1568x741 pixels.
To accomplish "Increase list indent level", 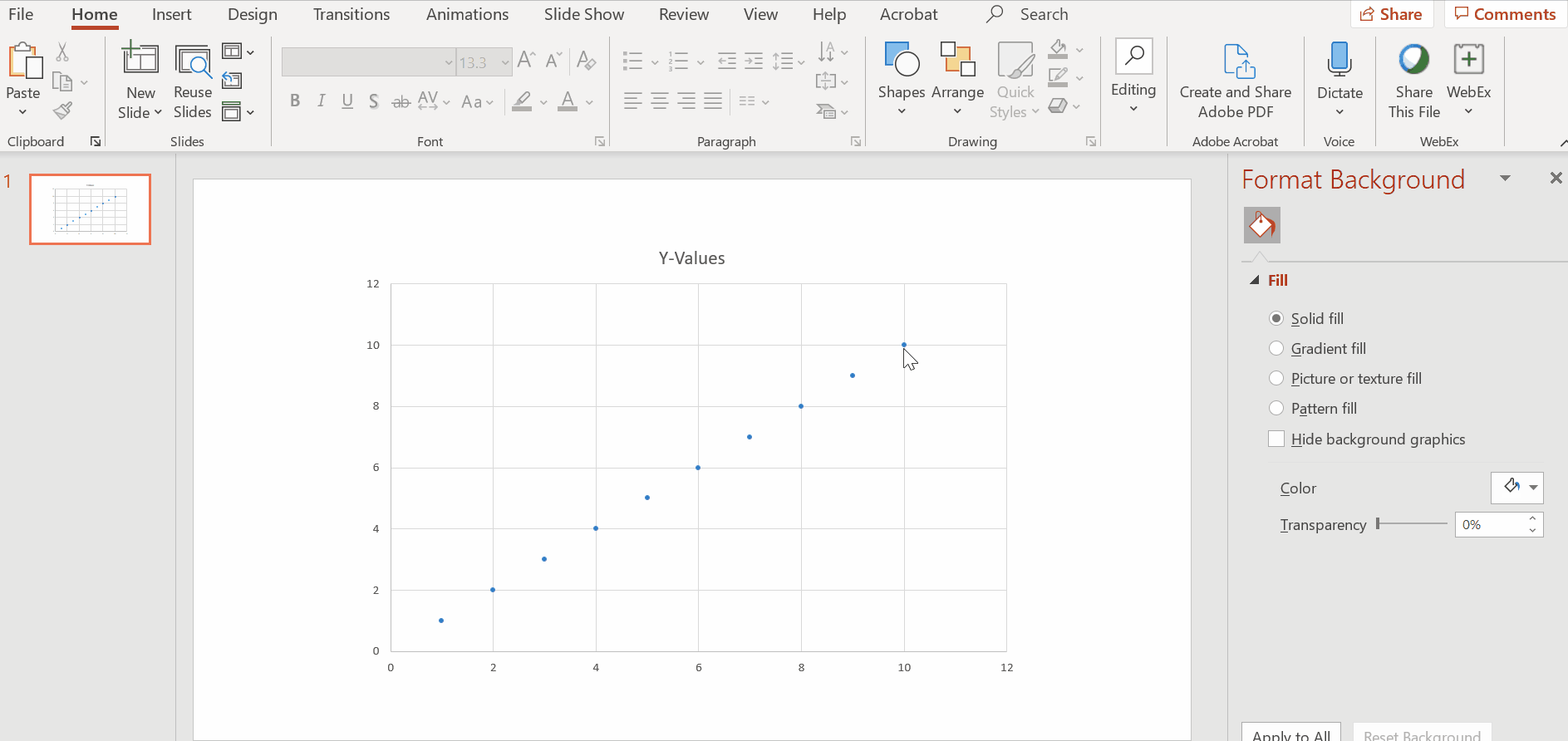I will pos(754,61).
